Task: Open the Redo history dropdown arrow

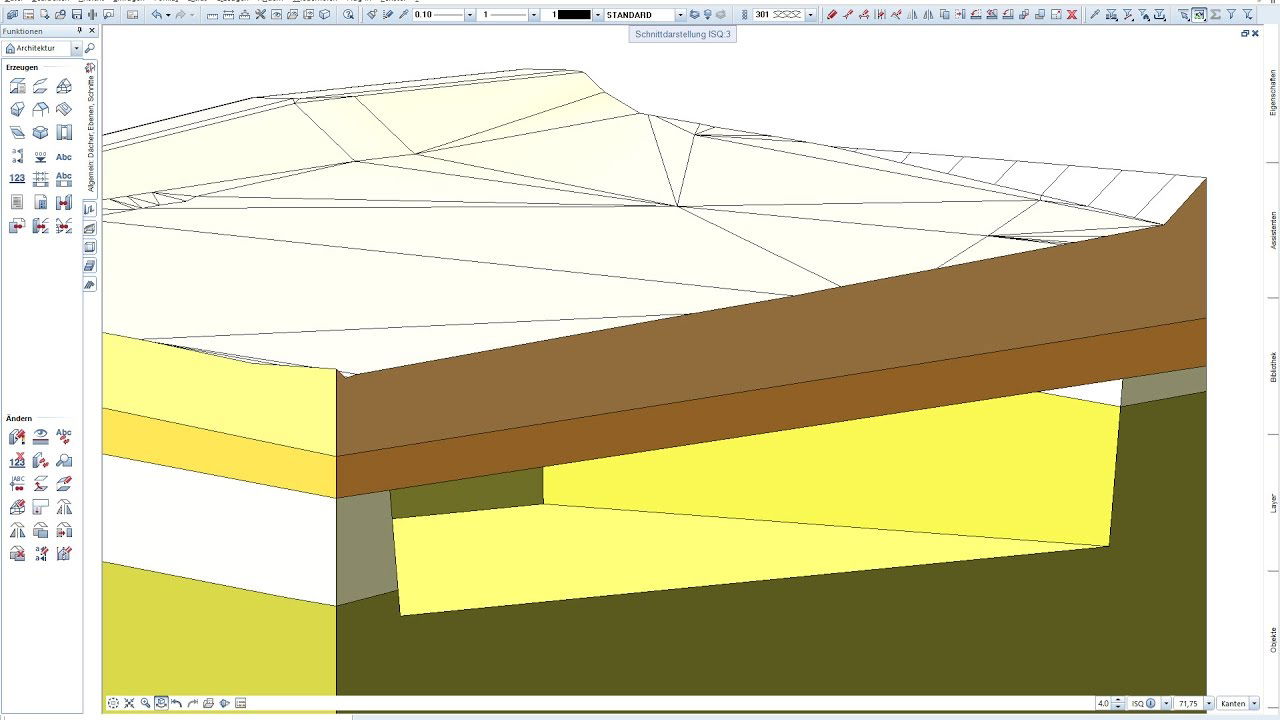Action: (x=192, y=15)
